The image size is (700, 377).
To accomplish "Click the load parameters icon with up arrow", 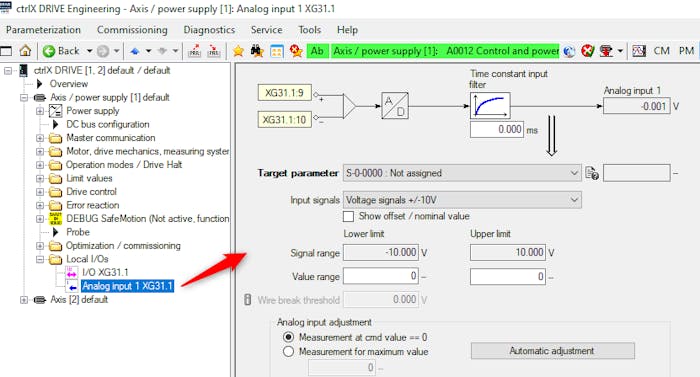I will (x=194, y=51).
